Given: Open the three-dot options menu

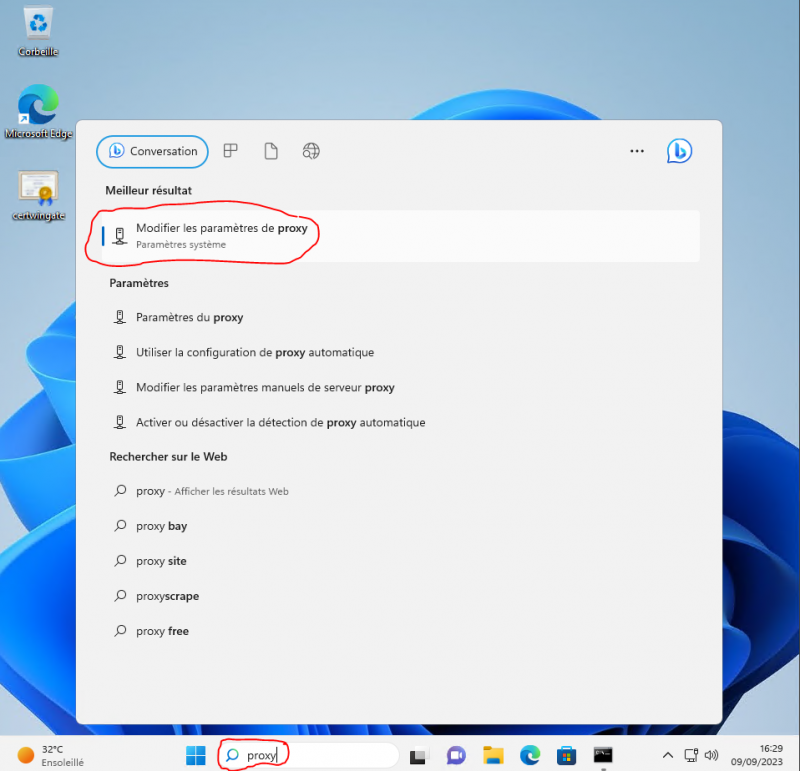Looking at the screenshot, I should point(637,151).
